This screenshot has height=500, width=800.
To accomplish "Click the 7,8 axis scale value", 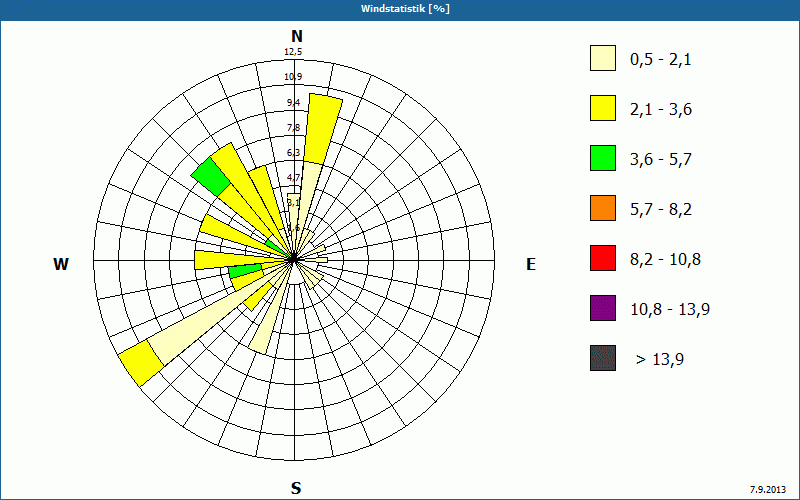I will point(293,128).
